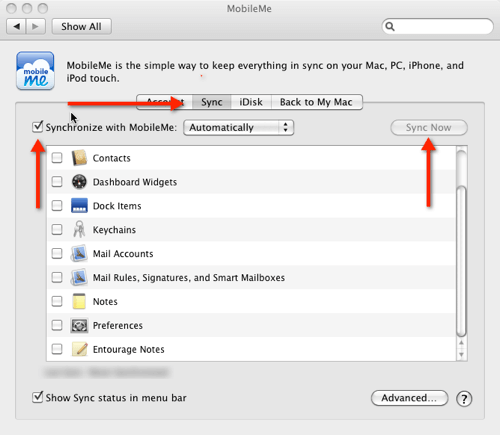Click the MobileMe window title

coord(249,8)
